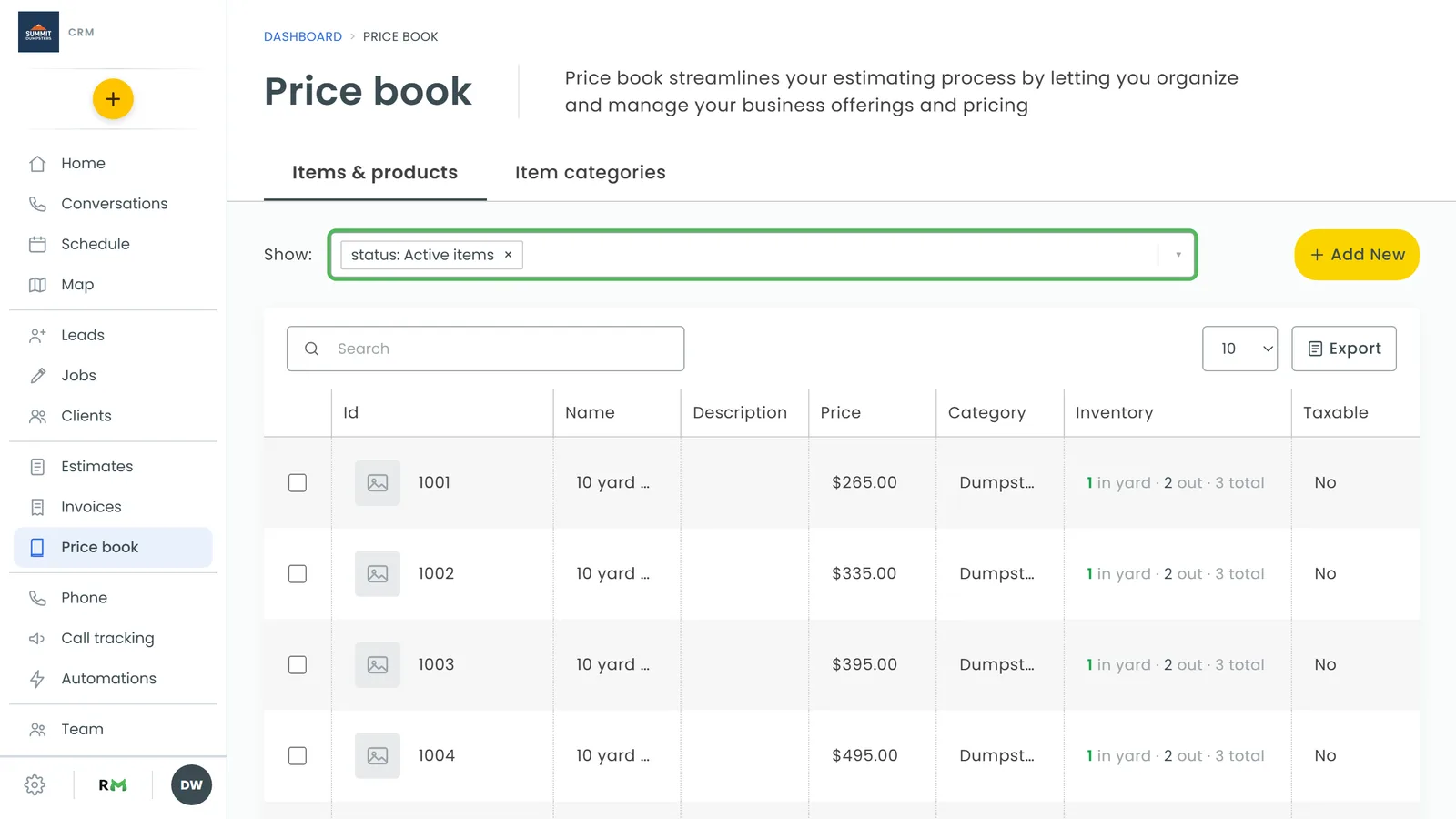This screenshot has height=819, width=1456.
Task: Click image placeholder for item 1004
Action: pyautogui.click(x=378, y=755)
